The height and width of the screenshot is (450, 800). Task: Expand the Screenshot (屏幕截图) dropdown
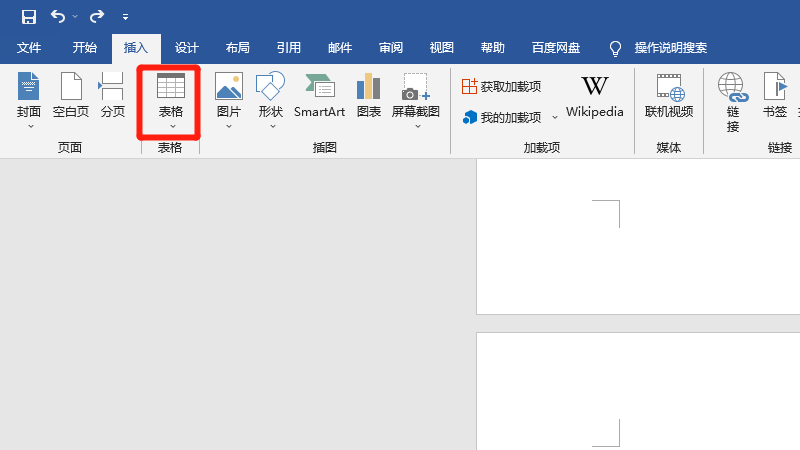[418, 126]
